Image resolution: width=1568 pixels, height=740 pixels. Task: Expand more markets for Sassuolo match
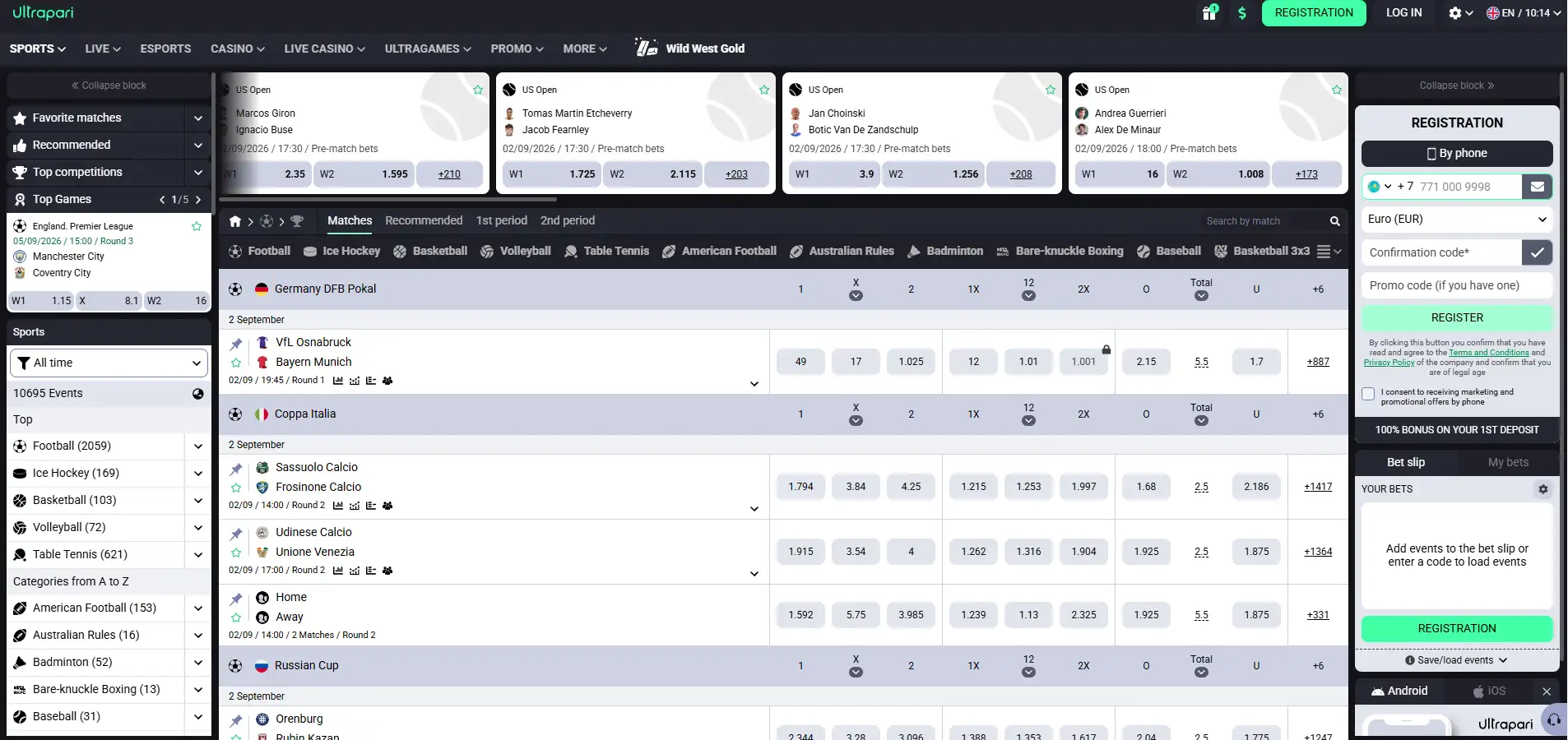(754, 509)
